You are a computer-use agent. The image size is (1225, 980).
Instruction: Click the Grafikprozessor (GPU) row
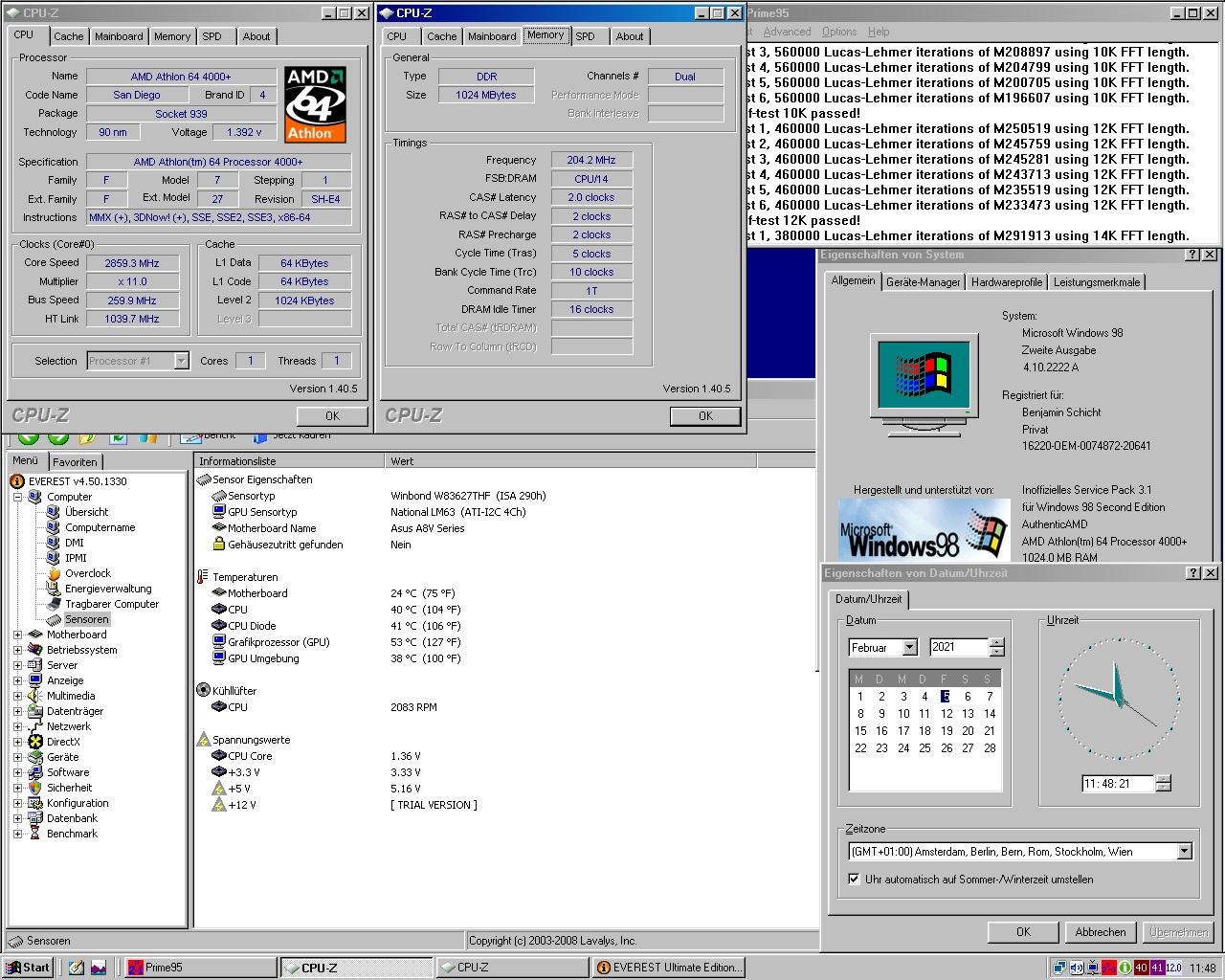338,642
